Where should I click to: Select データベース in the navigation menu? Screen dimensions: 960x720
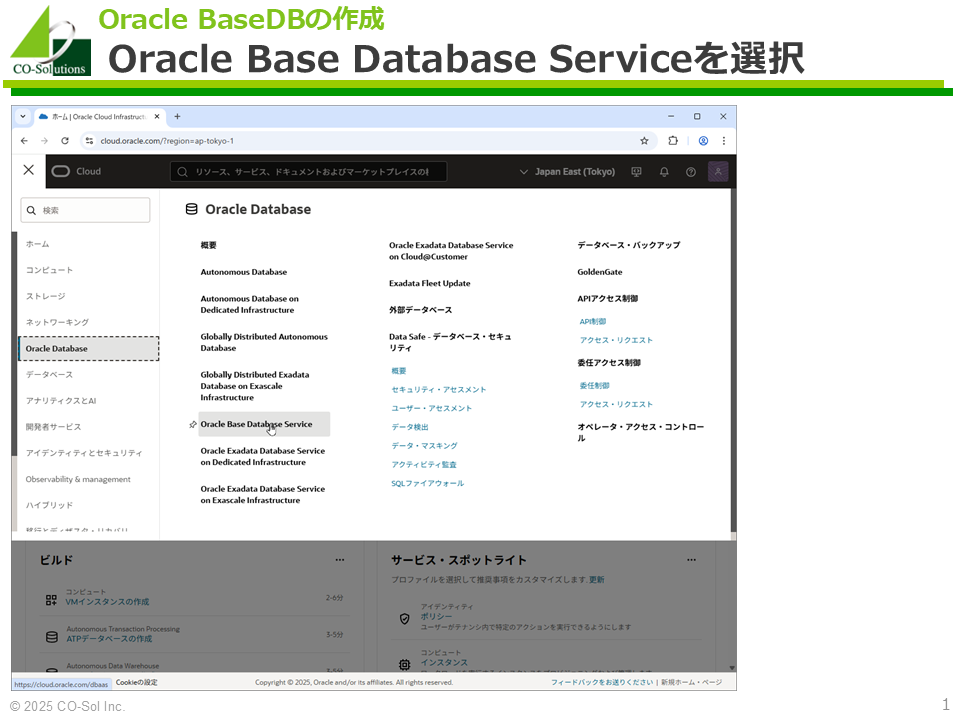pos(49,375)
